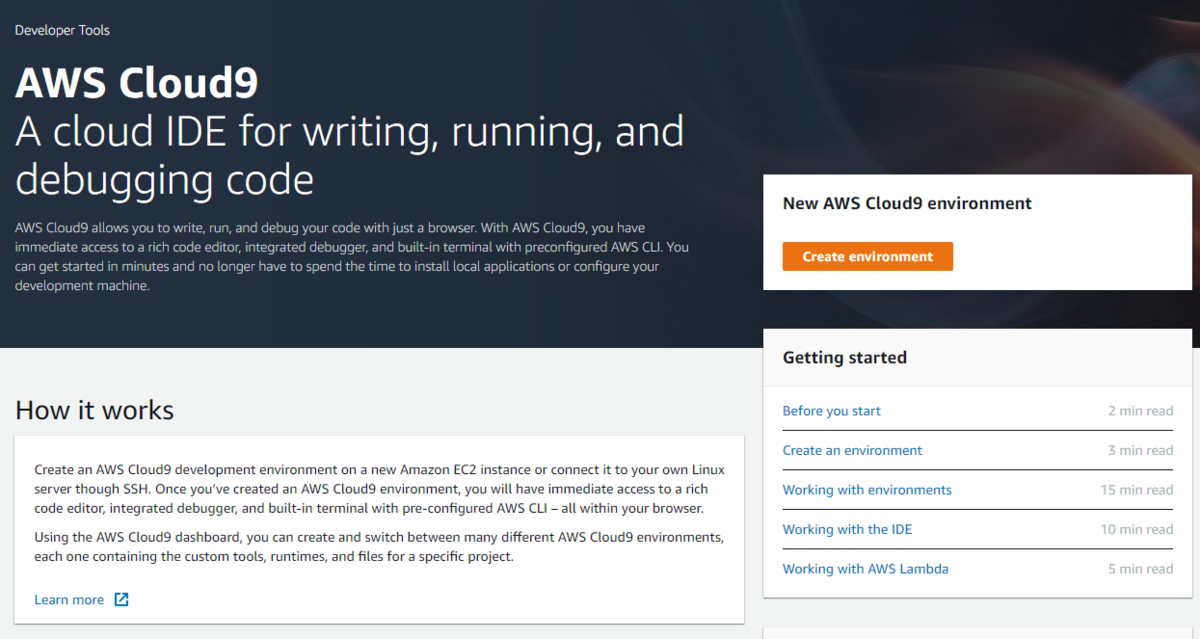
Task: Click the 10 min read label
Action: coord(1137,529)
